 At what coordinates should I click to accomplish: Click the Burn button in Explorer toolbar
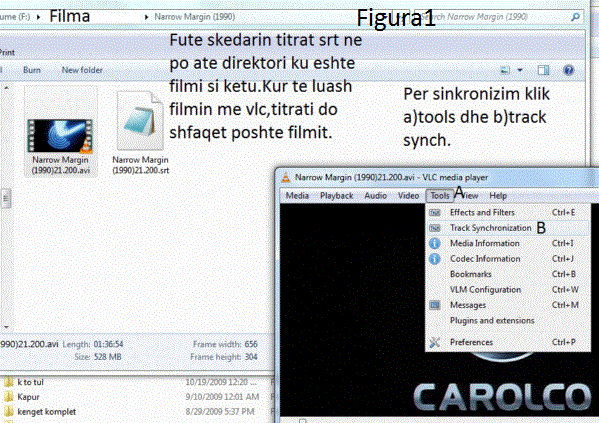(32, 70)
